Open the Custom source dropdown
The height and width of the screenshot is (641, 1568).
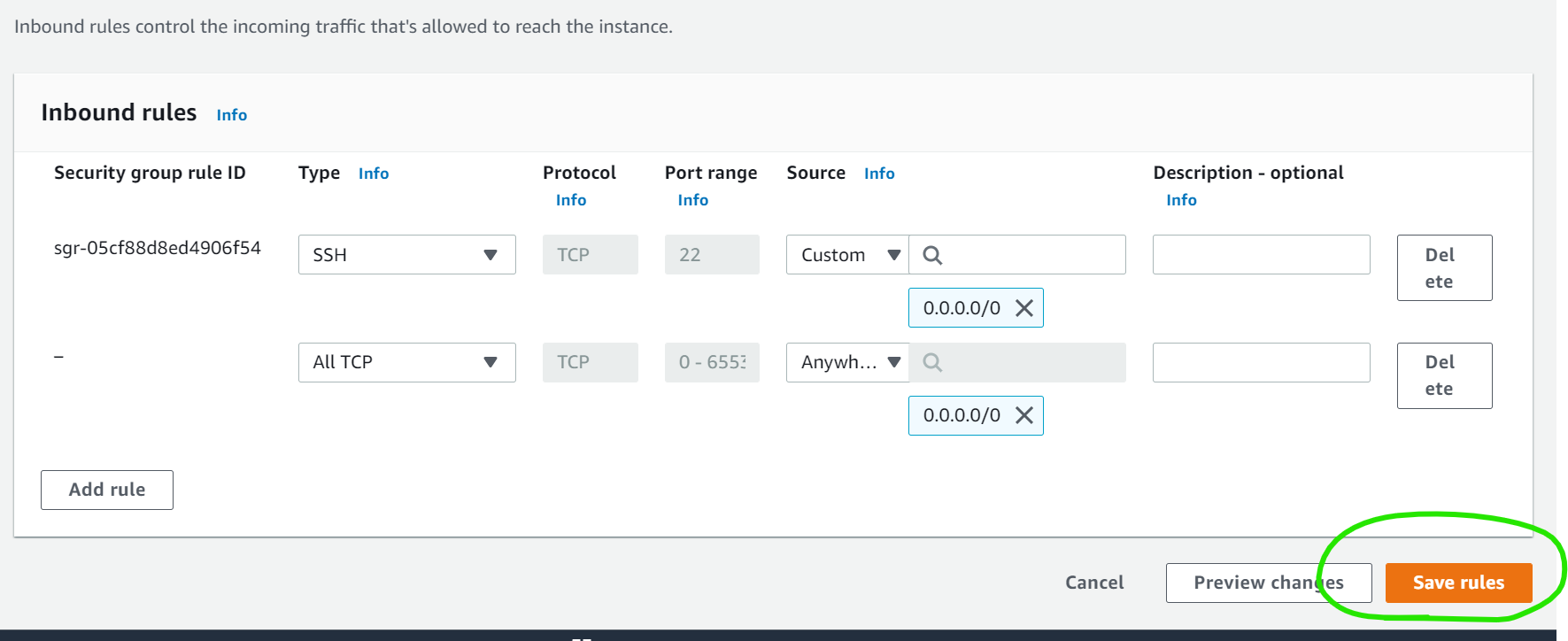pos(847,255)
